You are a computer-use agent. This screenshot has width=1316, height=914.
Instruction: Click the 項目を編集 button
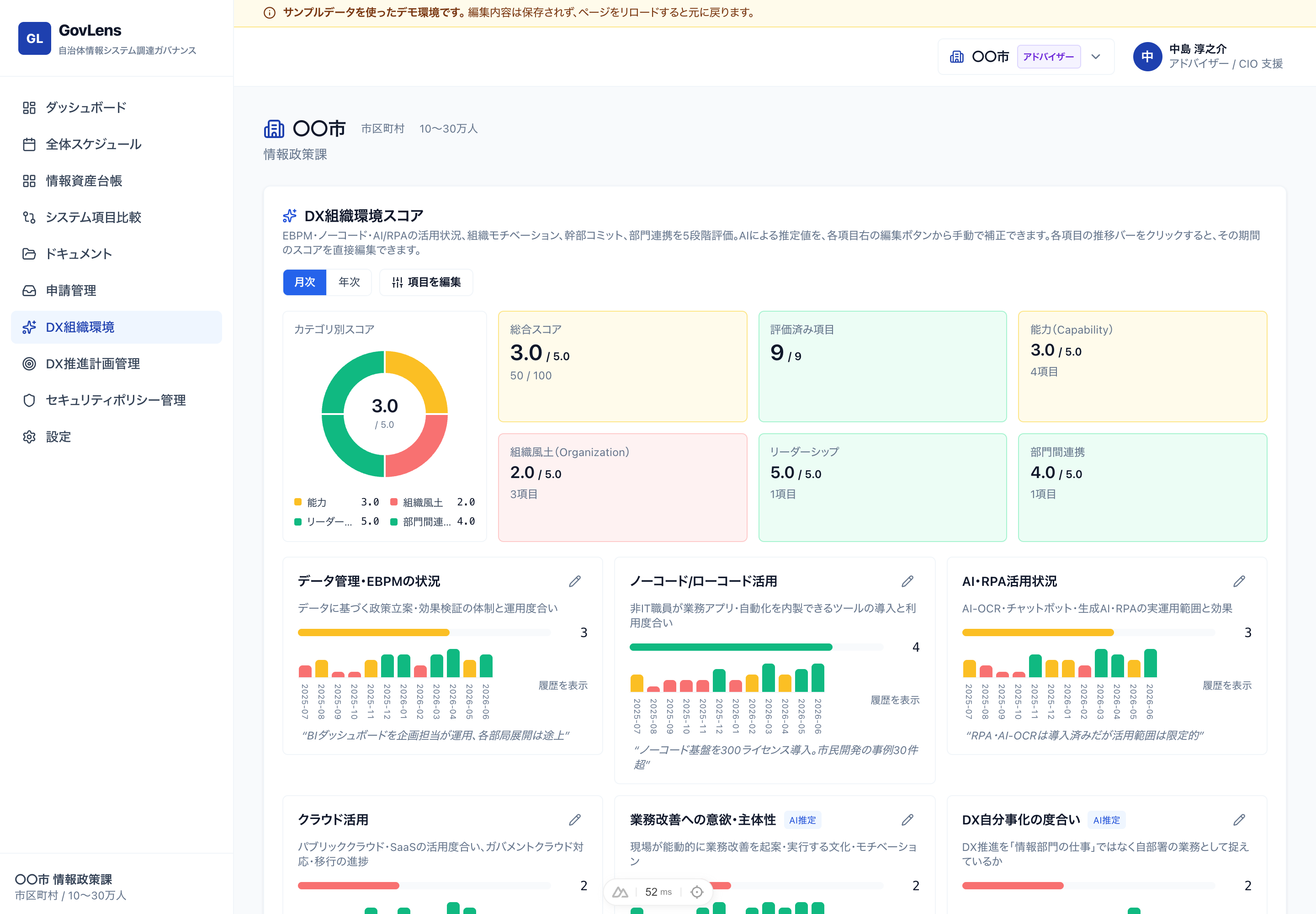point(426,282)
